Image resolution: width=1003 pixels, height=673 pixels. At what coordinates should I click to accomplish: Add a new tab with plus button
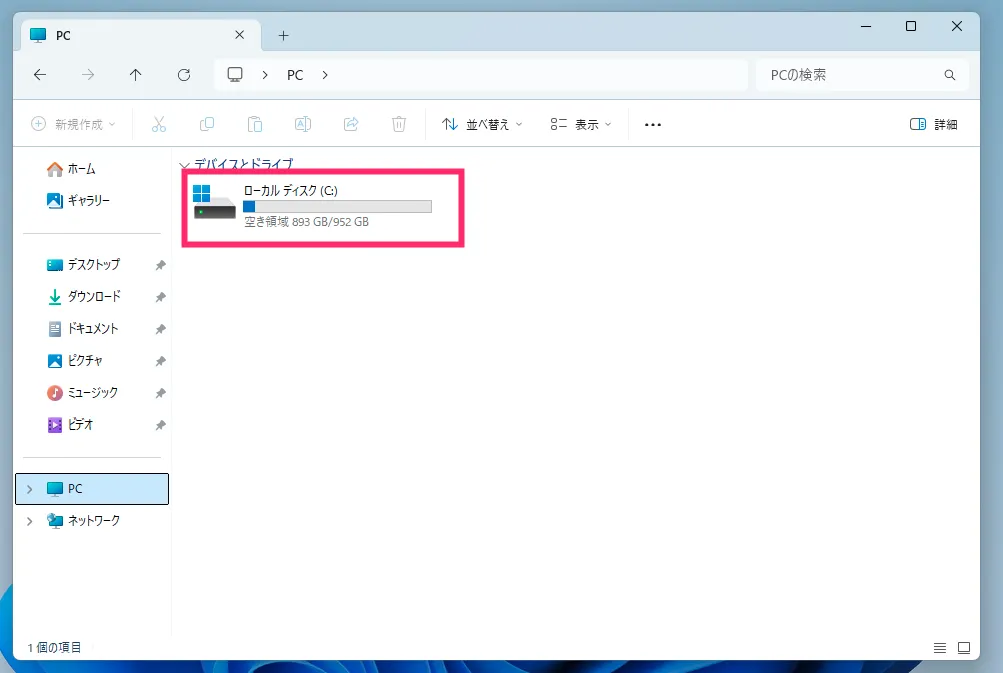284,36
